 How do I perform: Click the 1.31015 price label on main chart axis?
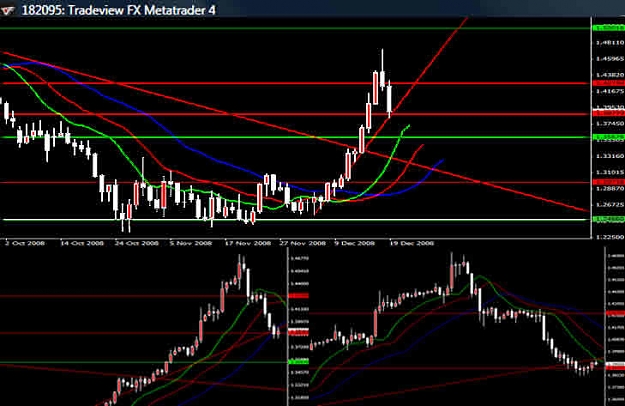pos(610,172)
